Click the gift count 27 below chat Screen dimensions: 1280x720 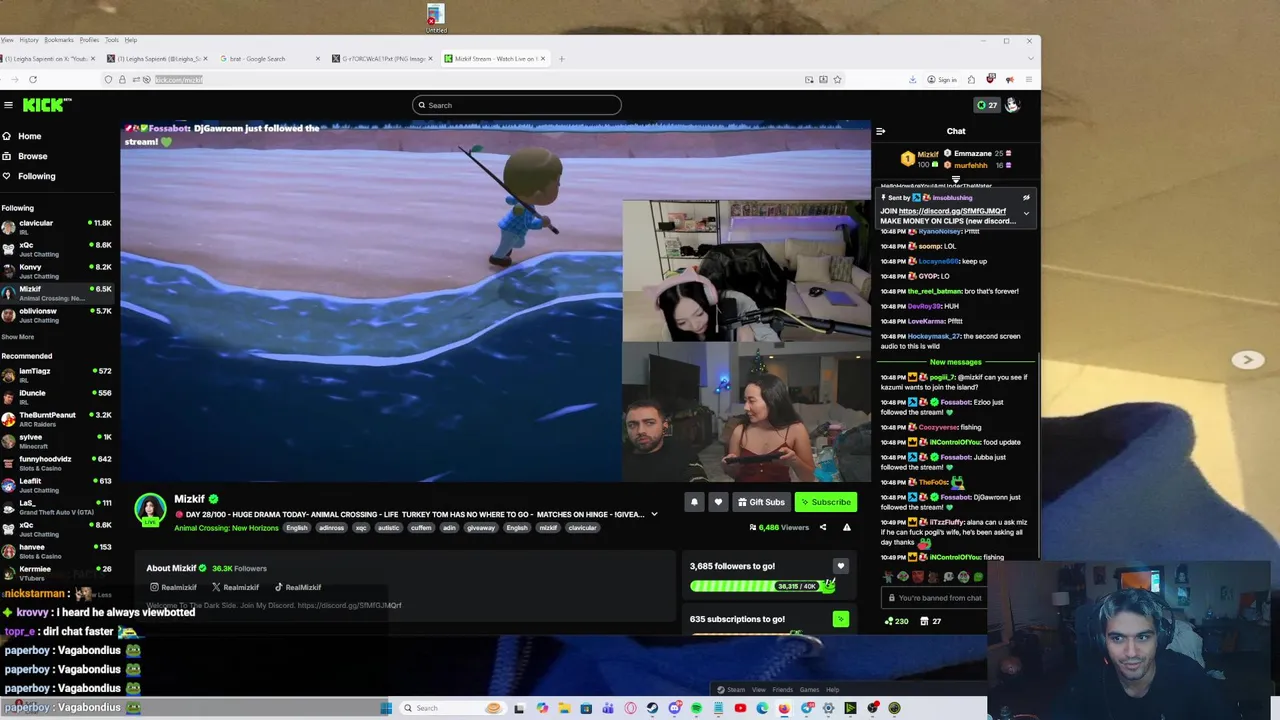(931, 621)
